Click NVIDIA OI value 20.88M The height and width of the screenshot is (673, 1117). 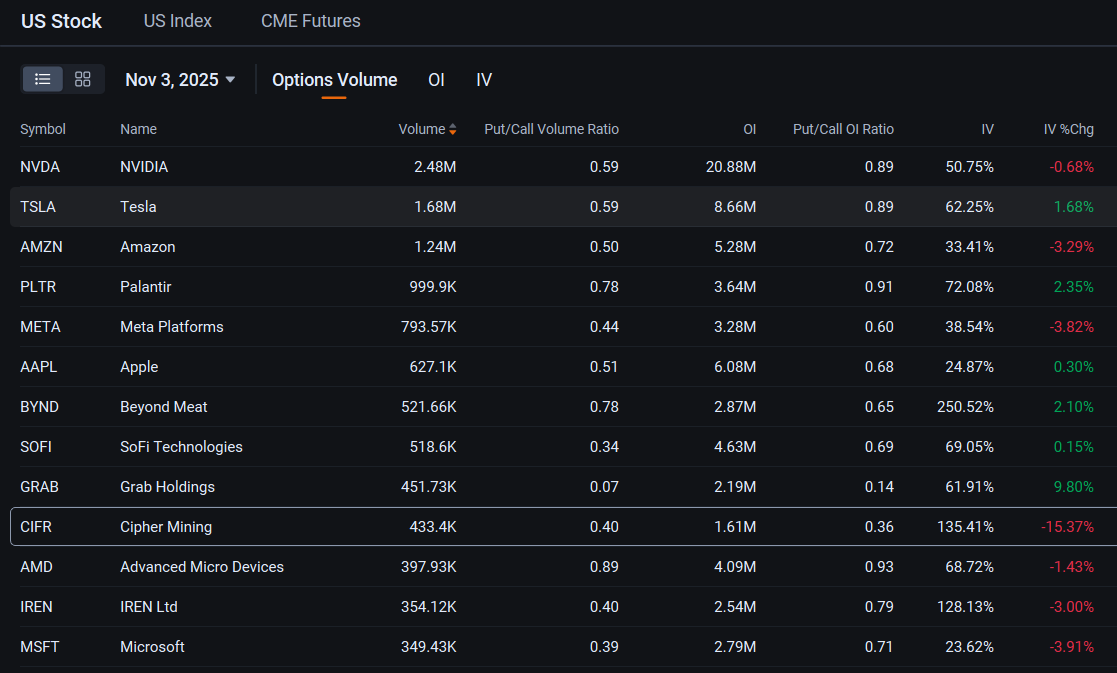[731, 167]
